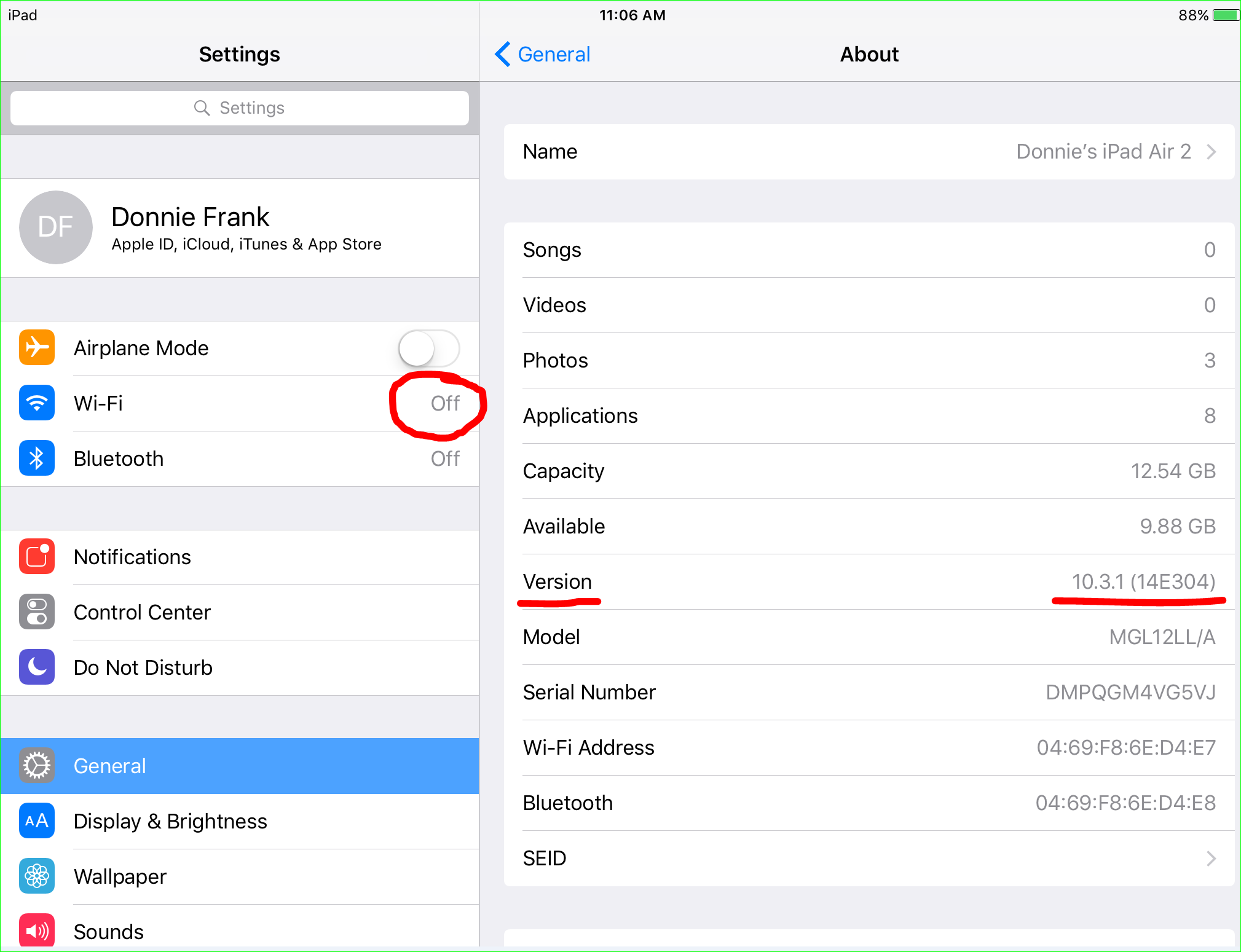
Task: Tap the About page title
Action: tap(869, 54)
